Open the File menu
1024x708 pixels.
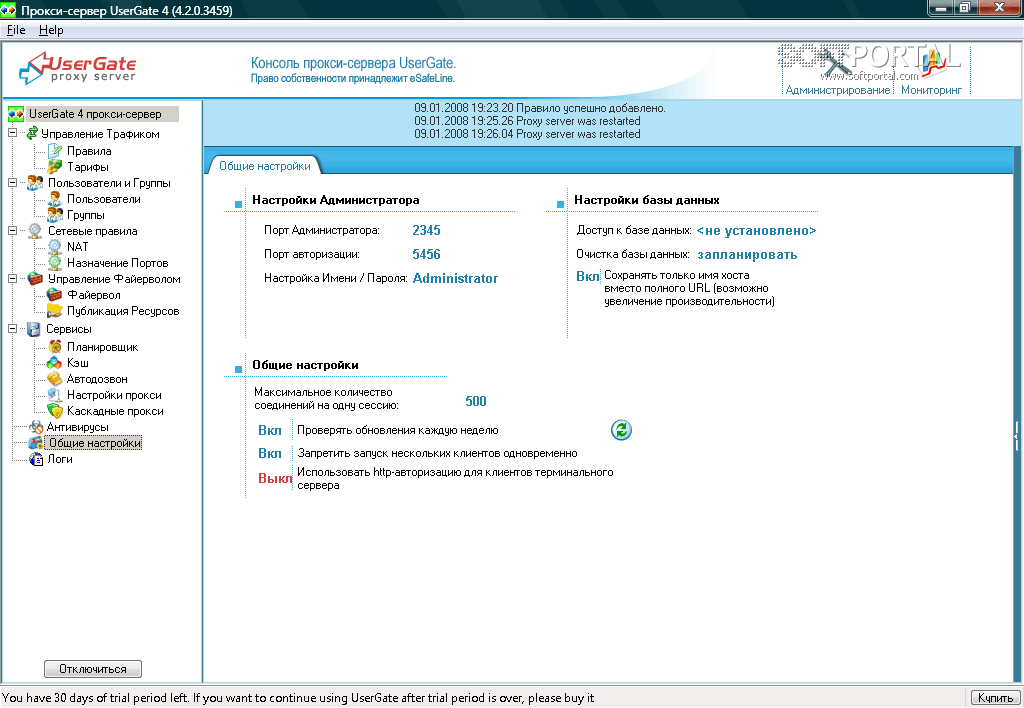(16, 30)
